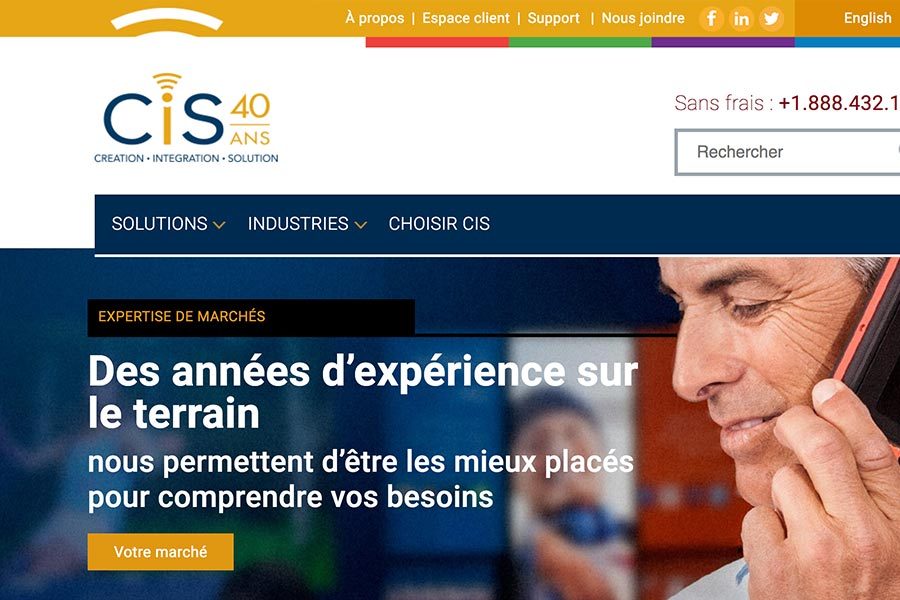Focus the Rechercher search field
The width and height of the screenshot is (900, 600).
788,152
